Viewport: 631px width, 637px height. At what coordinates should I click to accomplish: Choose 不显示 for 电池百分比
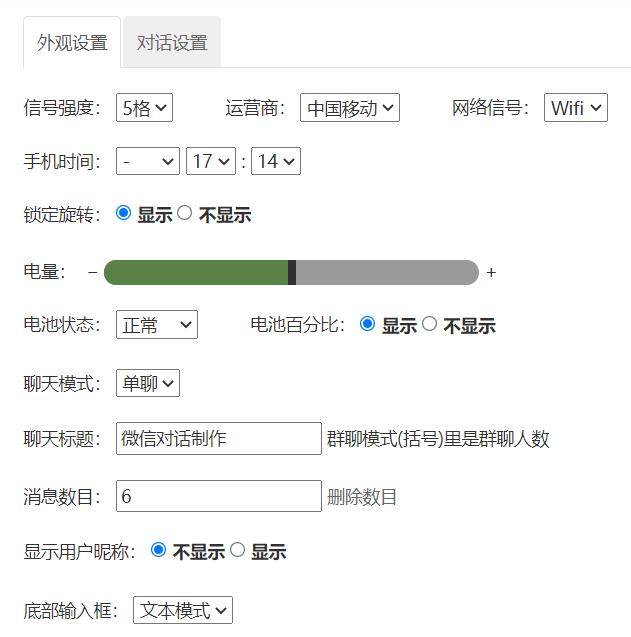click(430, 324)
